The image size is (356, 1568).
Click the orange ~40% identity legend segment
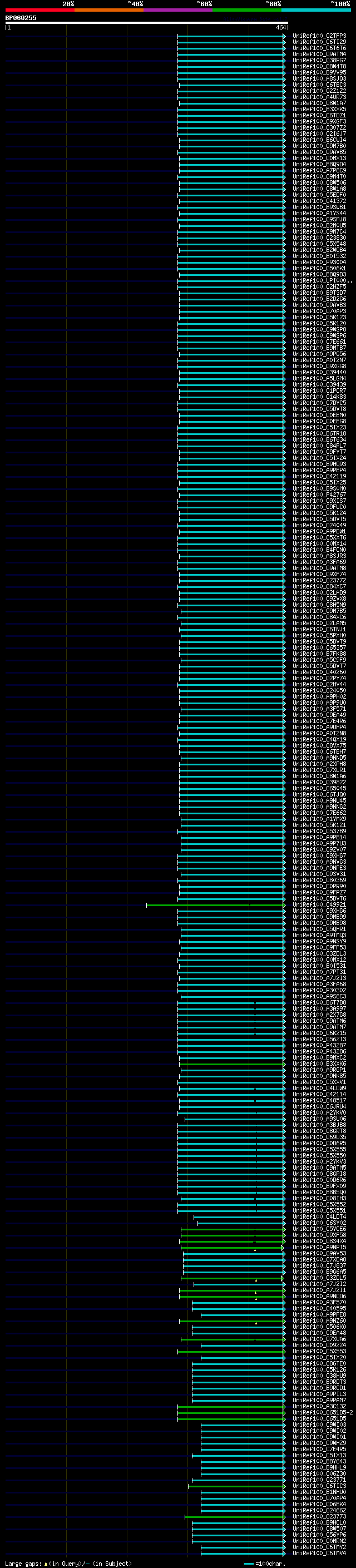pos(109,10)
